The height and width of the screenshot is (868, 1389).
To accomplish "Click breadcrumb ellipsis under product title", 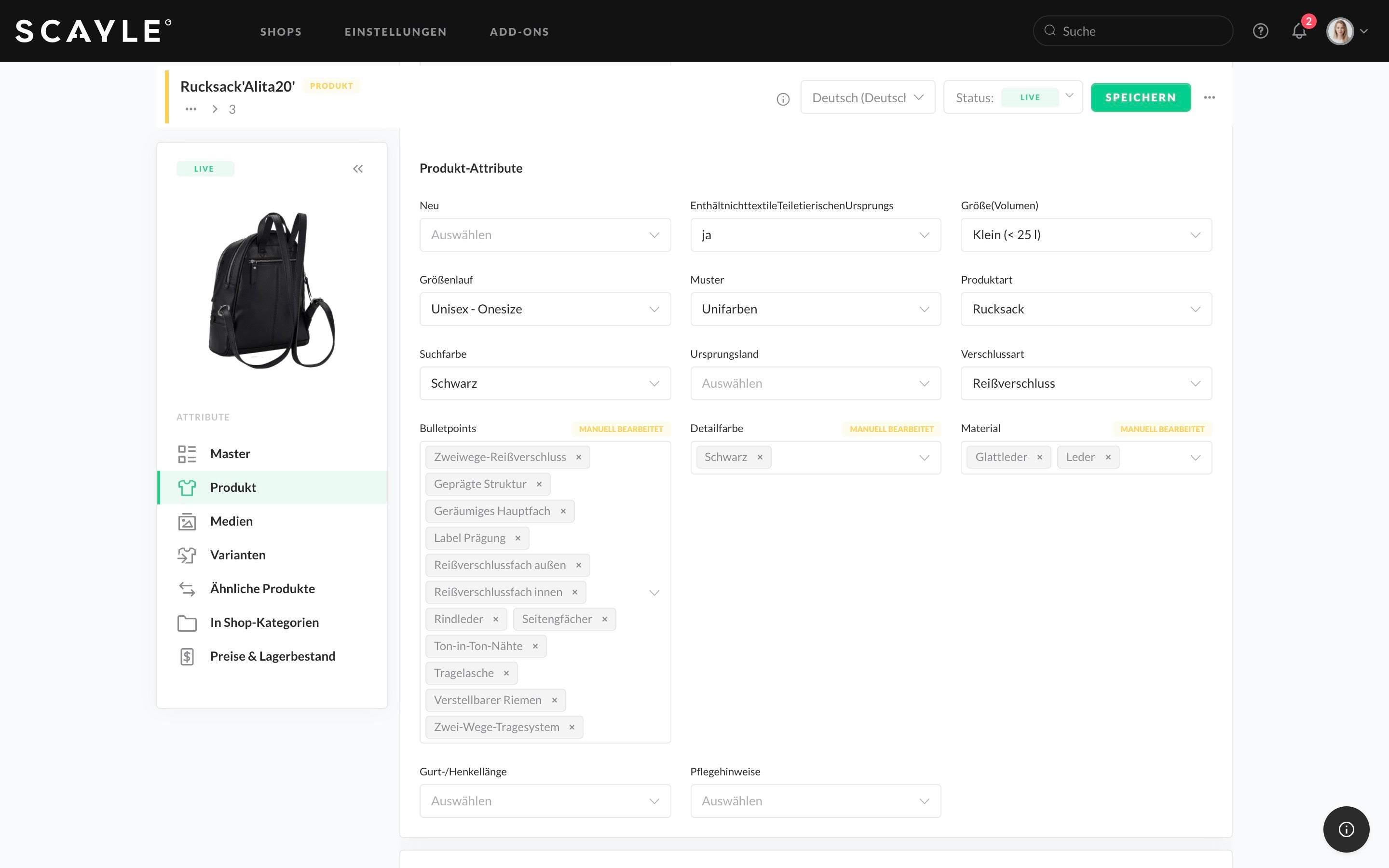I will [191, 109].
